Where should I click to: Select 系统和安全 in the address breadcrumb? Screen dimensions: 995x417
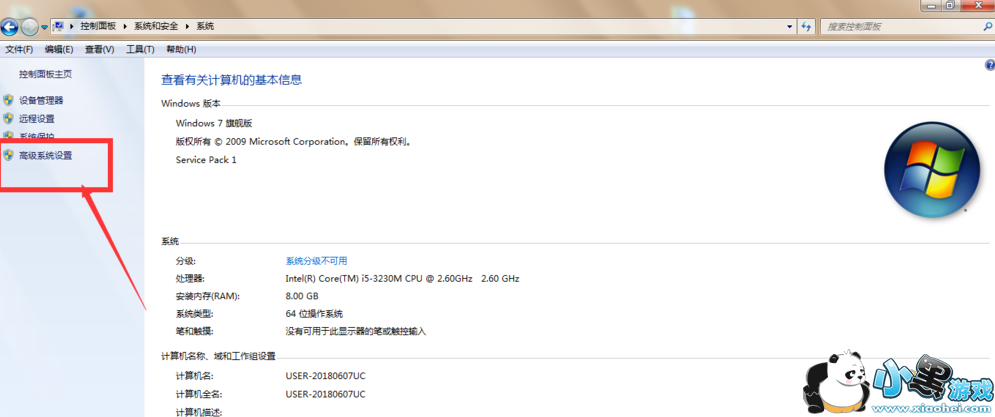click(x=155, y=26)
